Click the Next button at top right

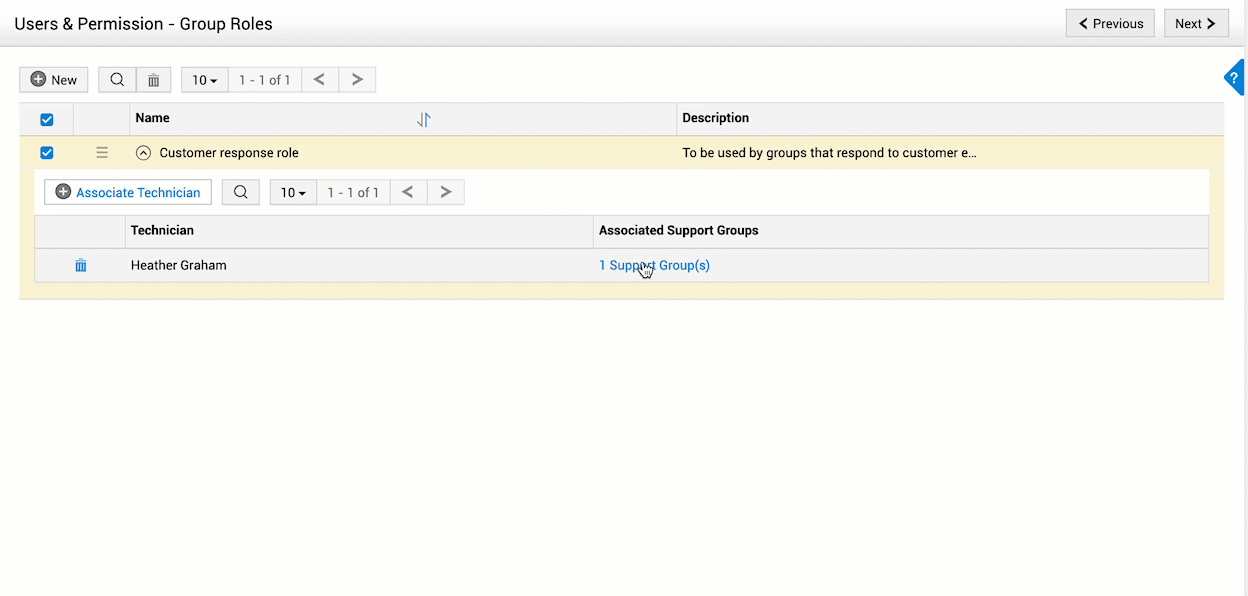pos(1196,22)
